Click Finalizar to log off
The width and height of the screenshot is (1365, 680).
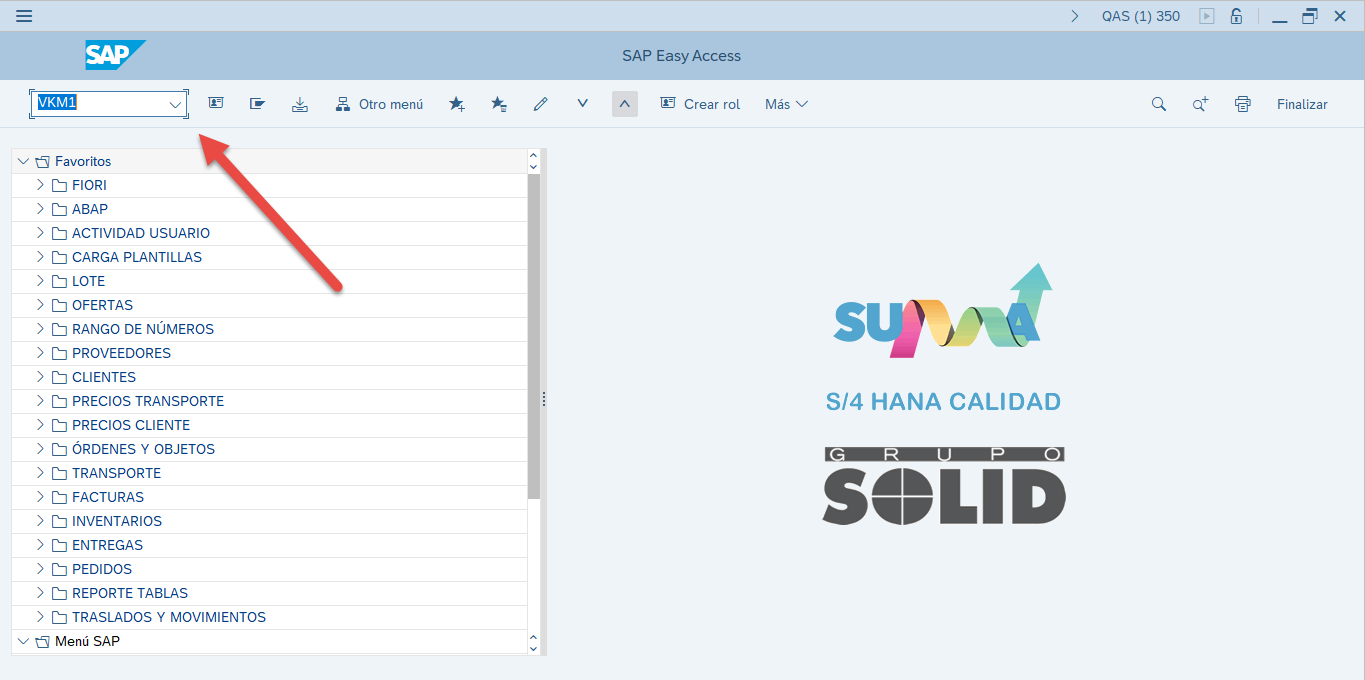(x=1302, y=104)
